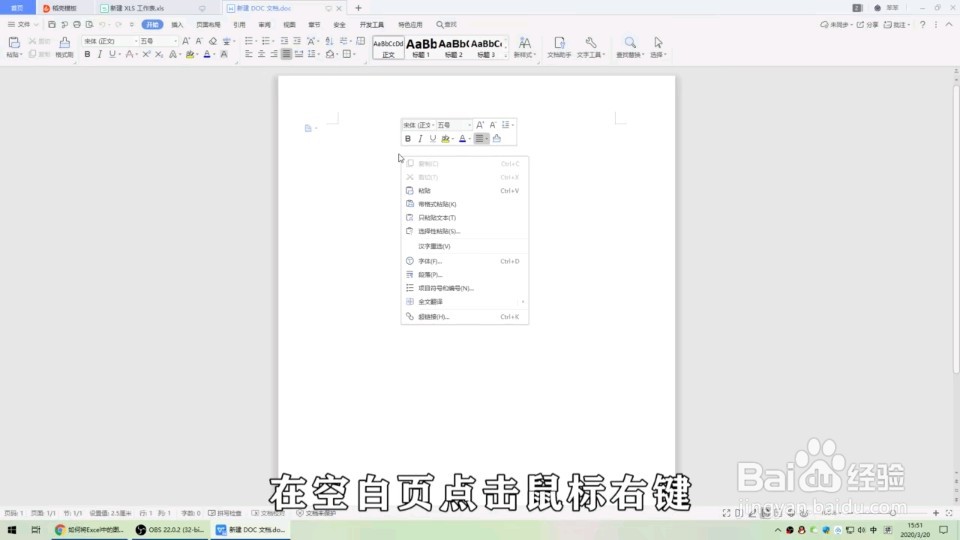Choose 只粘贴文本(T) from the context menu
The image size is (960, 540).
coord(465,218)
